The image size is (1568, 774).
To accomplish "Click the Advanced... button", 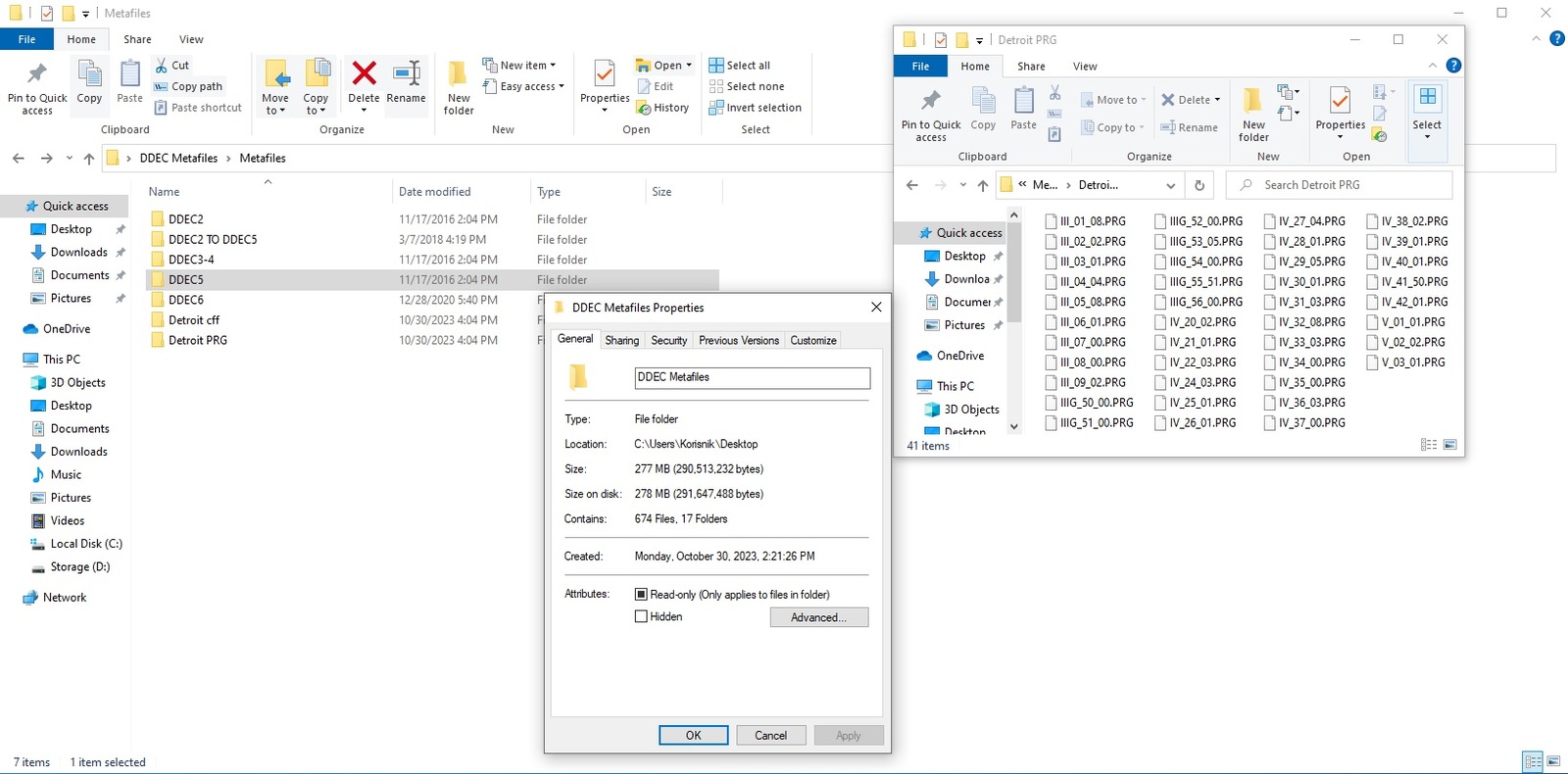I will [x=818, y=617].
